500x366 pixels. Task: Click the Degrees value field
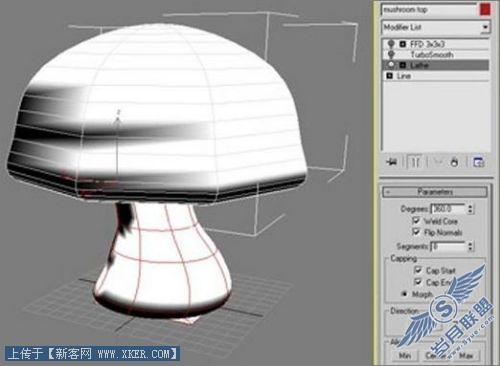point(448,209)
